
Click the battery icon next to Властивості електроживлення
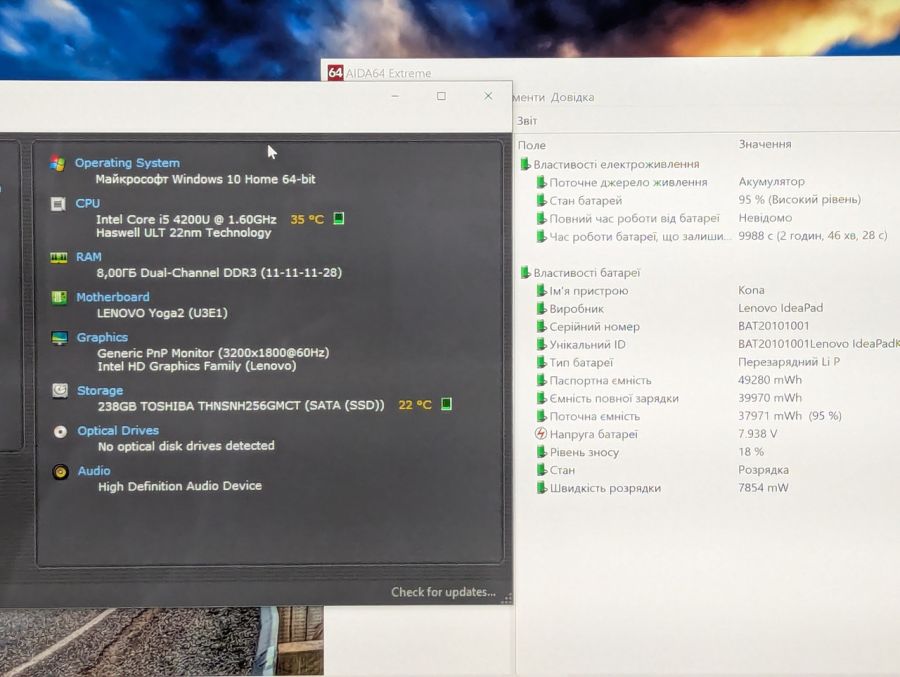525,164
